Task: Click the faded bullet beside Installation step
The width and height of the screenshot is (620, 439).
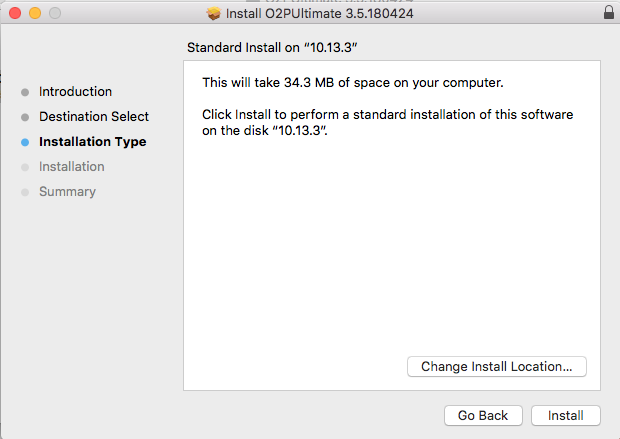Action: coord(25,167)
